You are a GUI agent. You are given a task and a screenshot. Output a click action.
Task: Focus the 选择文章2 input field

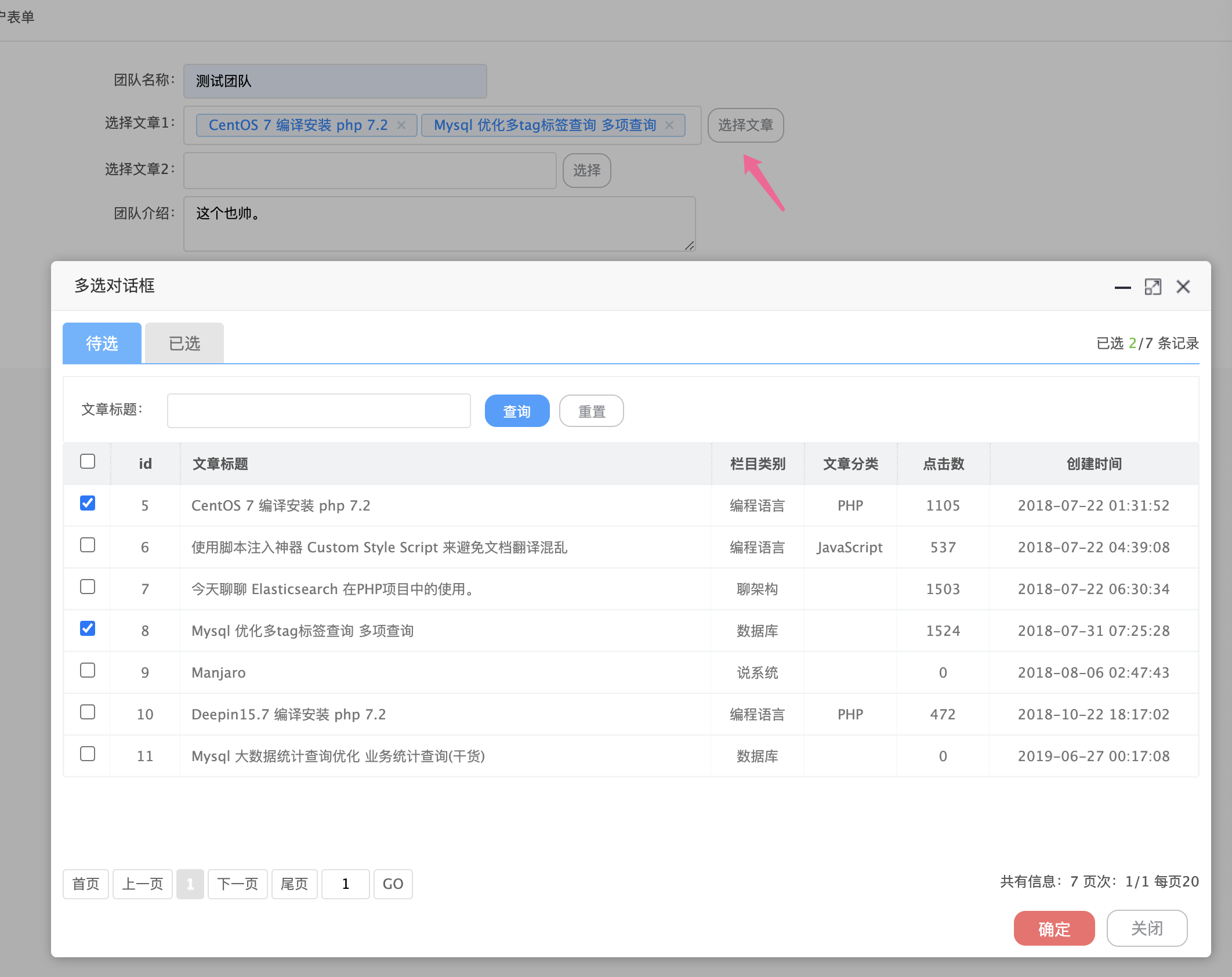(370, 170)
